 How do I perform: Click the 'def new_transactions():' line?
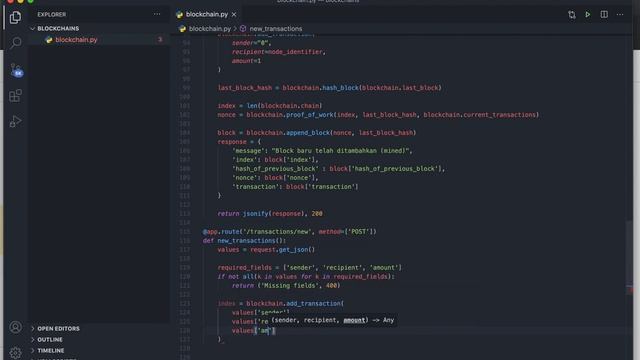click(x=244, y=240)
